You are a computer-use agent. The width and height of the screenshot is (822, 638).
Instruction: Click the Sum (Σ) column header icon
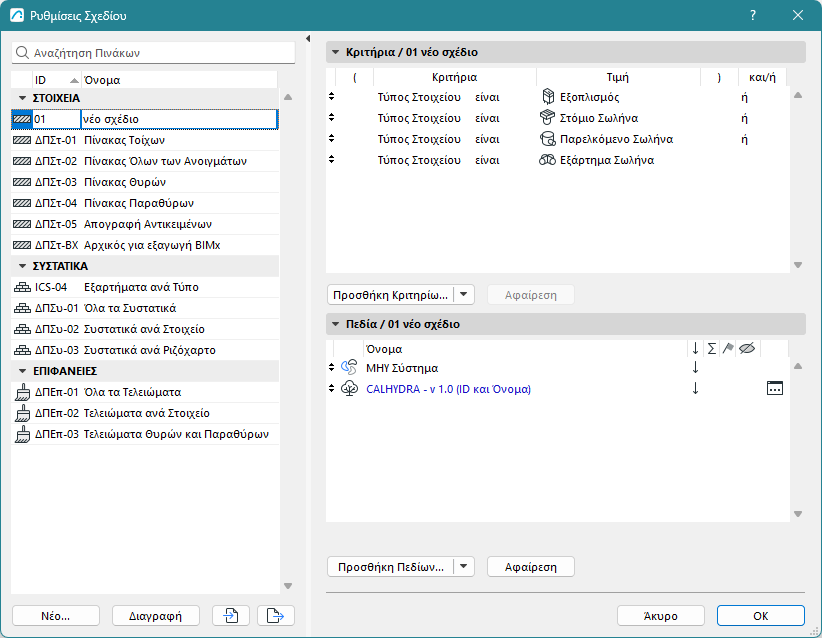pos(711,348)
